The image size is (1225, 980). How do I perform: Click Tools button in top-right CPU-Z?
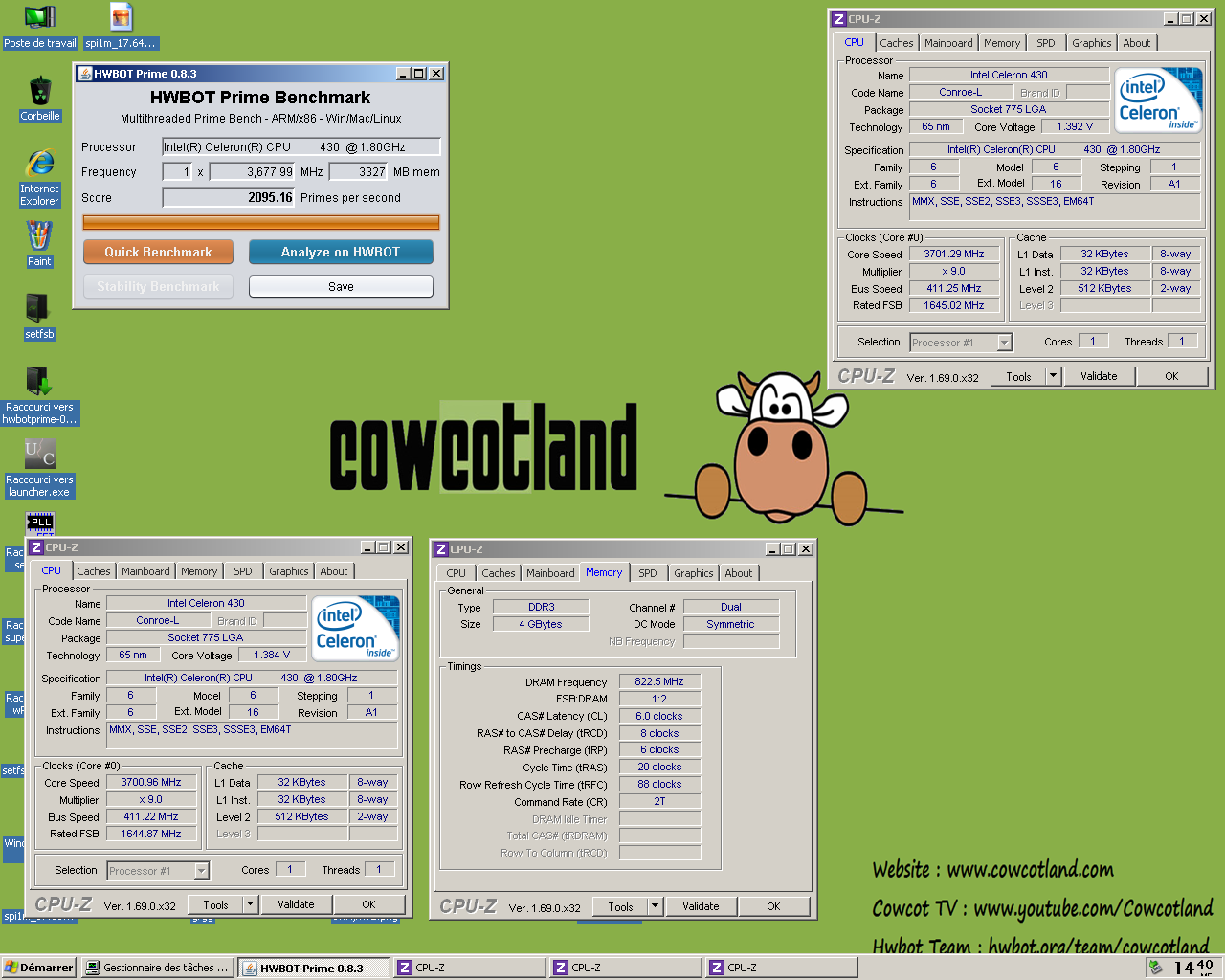pos(1018,376)
